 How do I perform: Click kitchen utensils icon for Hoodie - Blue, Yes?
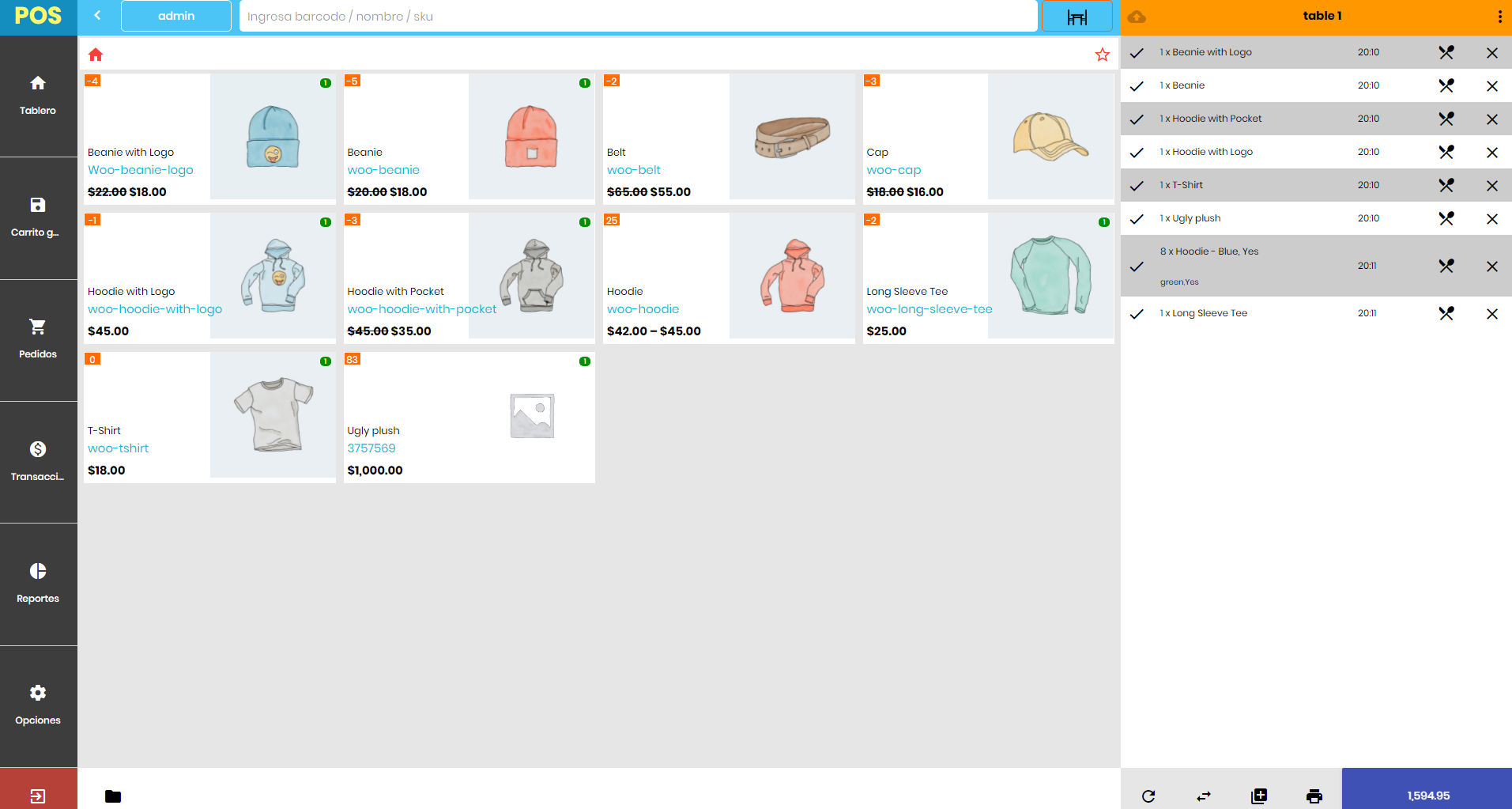coord(1446,267)
